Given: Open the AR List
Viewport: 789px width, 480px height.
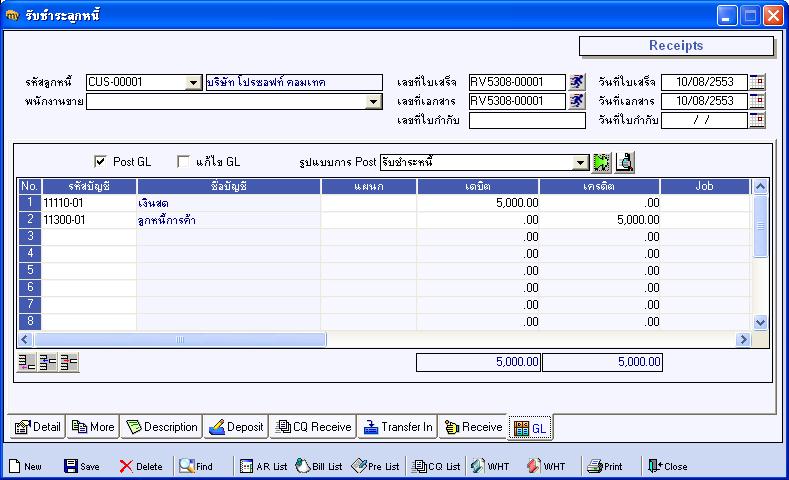Looking at the screenshot, I should click(263, 466).
